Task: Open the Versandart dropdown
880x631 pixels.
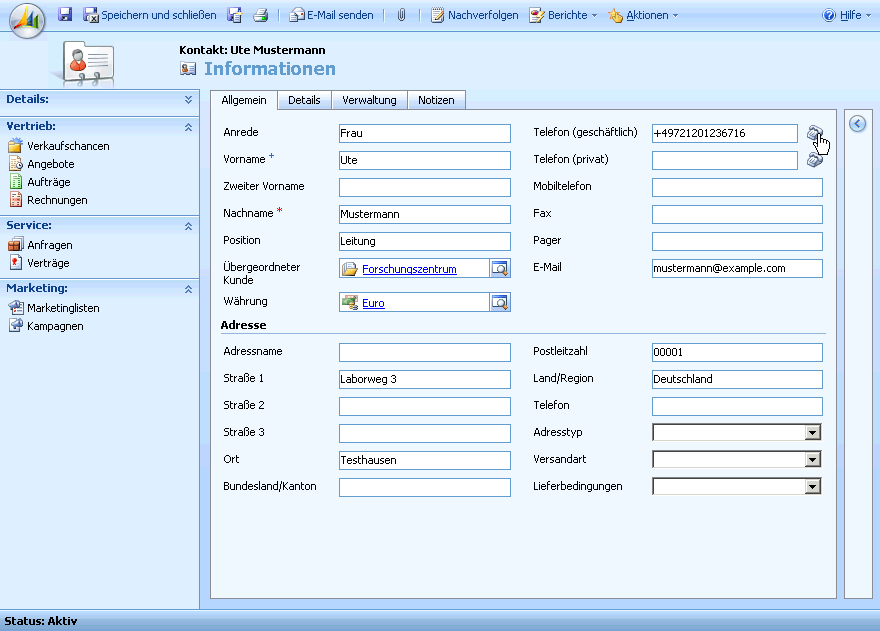Action: coord(812,459)
